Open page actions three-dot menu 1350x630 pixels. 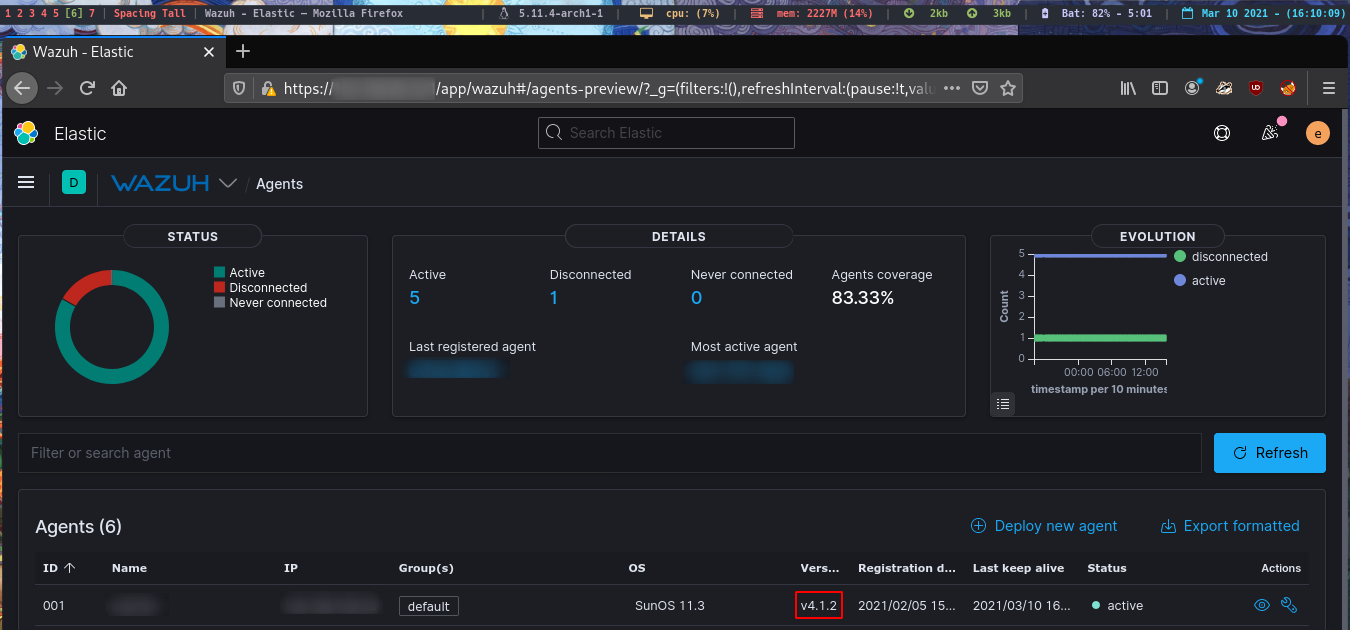(952, 88)
